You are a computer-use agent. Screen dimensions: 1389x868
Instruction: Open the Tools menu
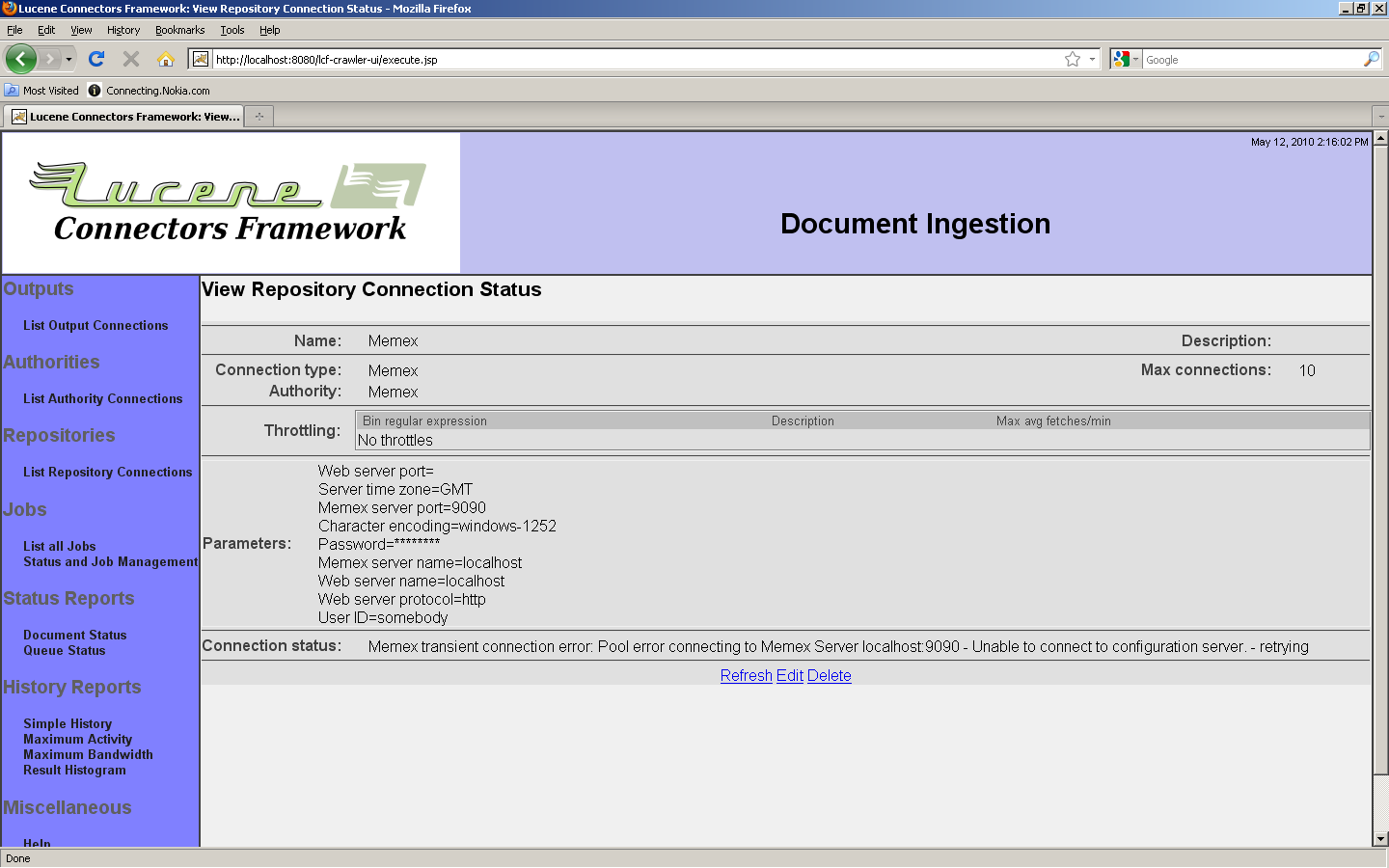tap(231, 30)
